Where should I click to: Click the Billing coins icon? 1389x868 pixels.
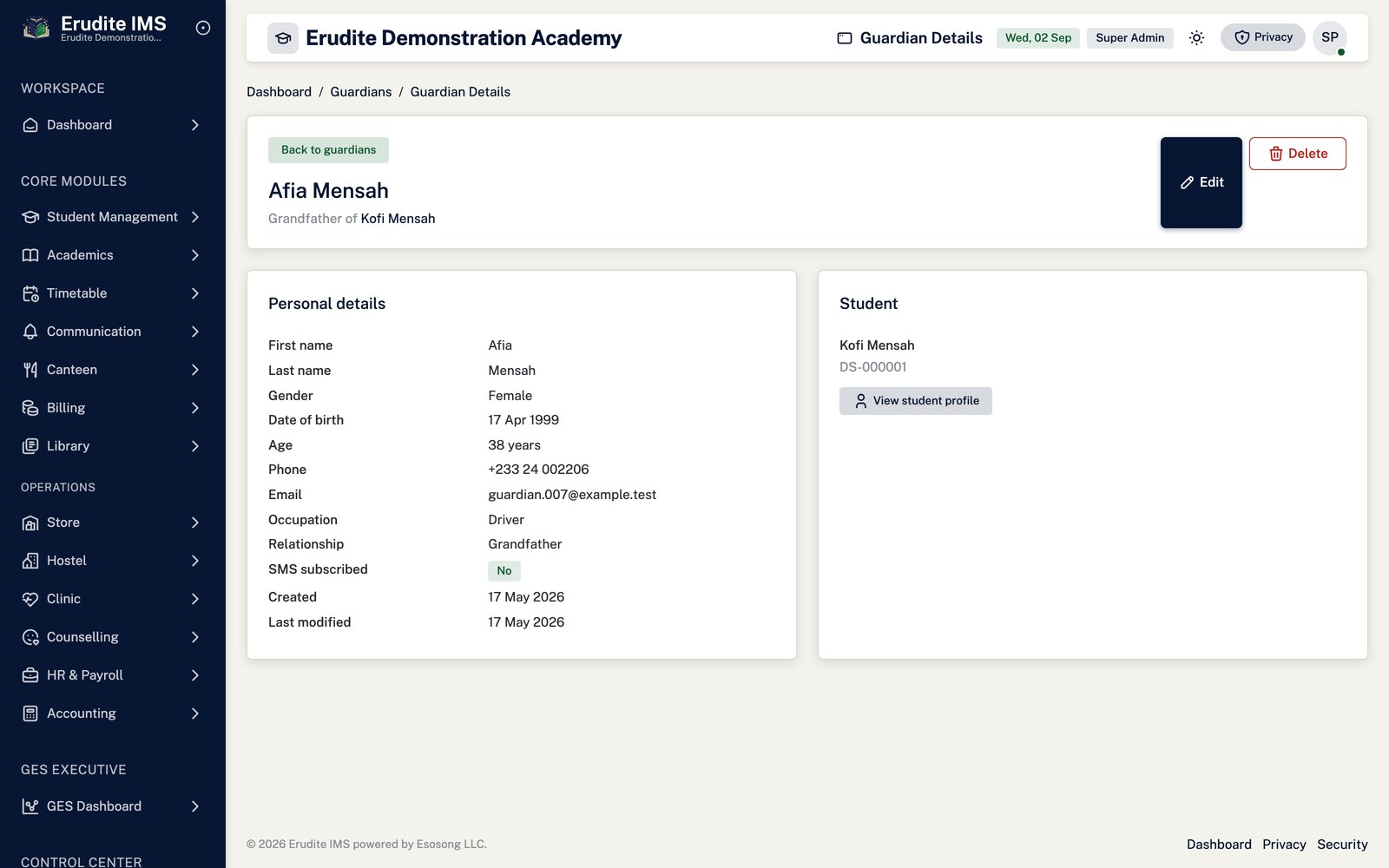pos(30,408)
